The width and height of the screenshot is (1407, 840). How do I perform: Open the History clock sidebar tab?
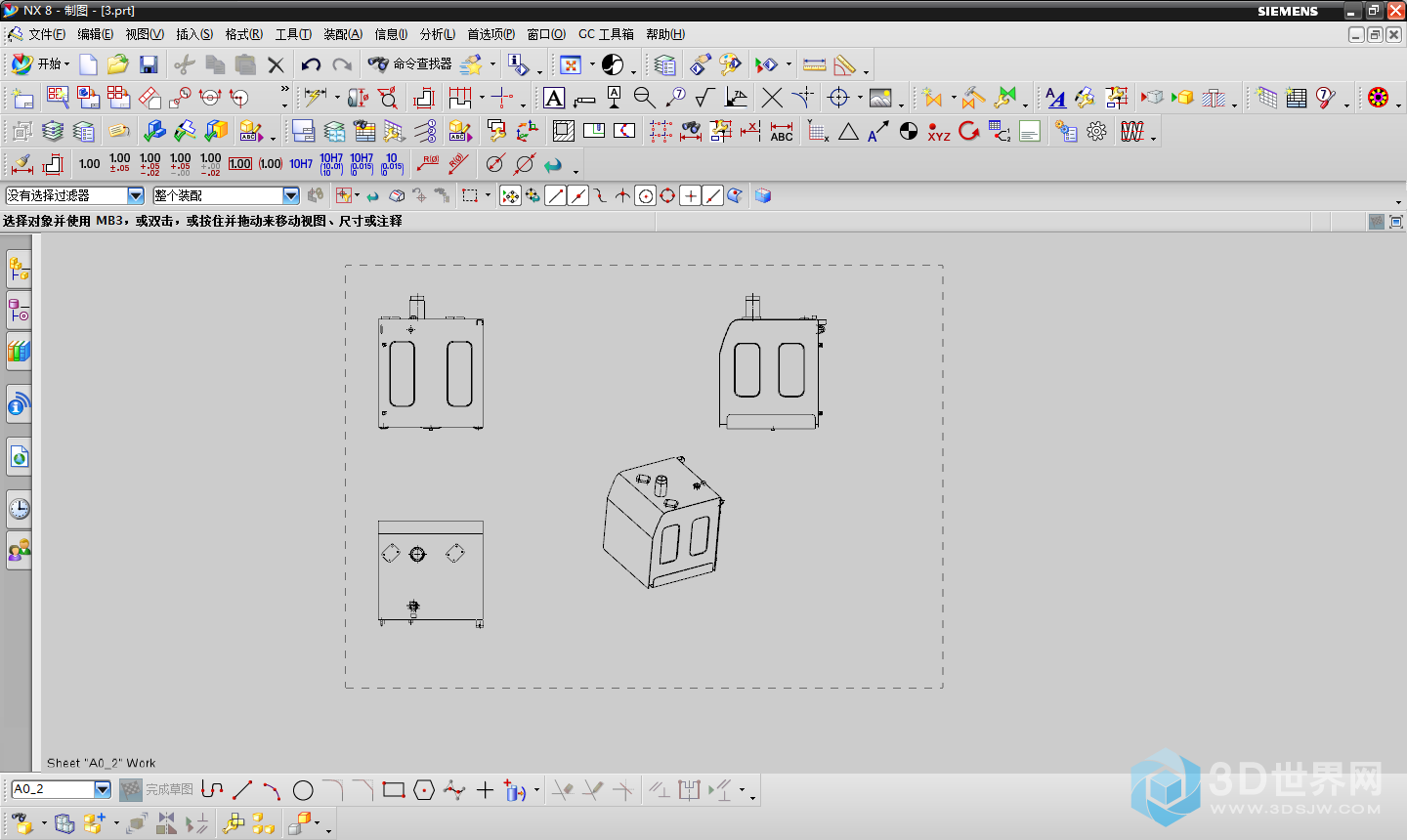[19, 509]
